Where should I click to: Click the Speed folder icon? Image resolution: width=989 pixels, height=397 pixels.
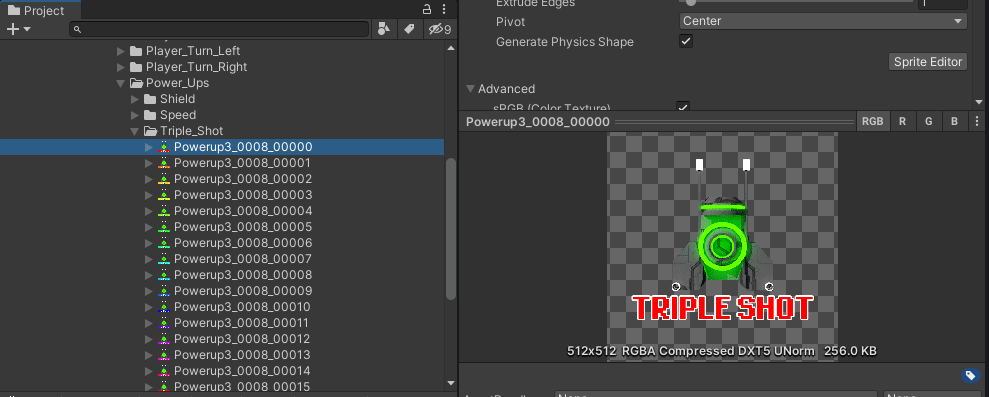149,115
